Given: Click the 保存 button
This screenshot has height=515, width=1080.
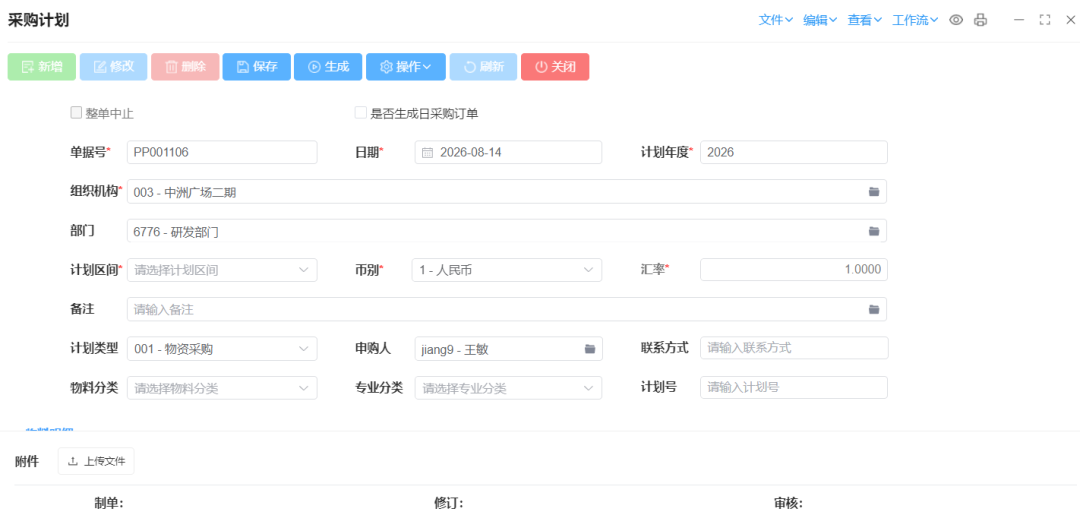Looking at the screenshot, I should (256, 67).
